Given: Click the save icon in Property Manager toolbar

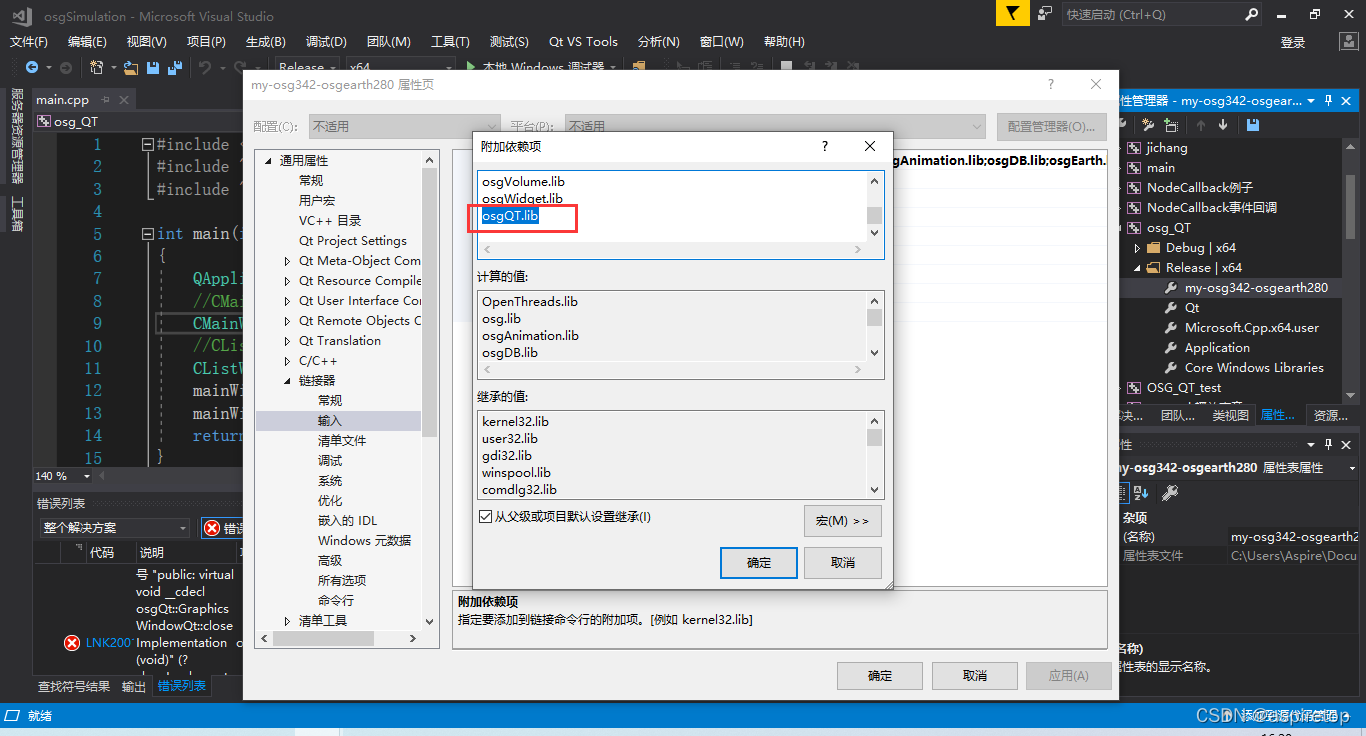Looking at the screenshot, I should click(x=1252, y=125).
